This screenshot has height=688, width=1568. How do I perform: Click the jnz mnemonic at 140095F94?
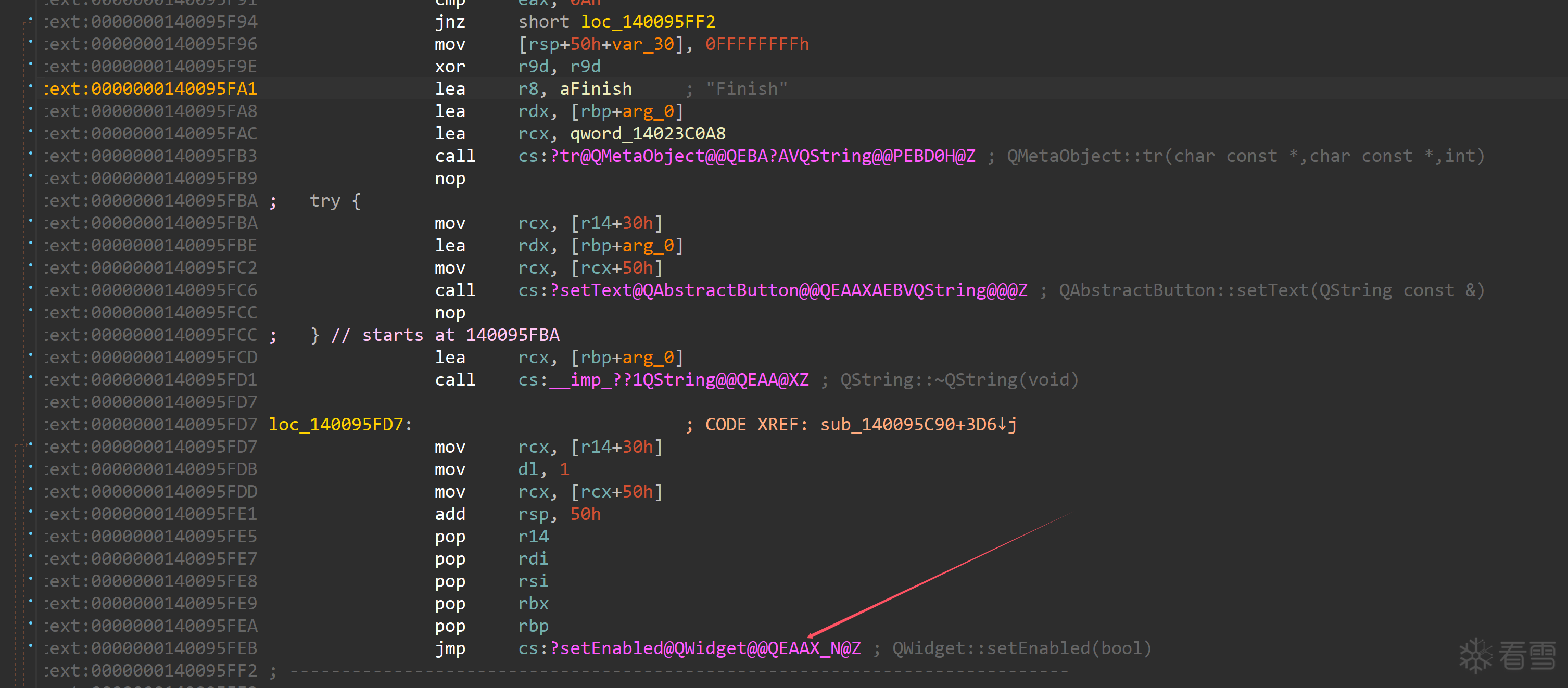pyautogui.click(x=450, y=22)
